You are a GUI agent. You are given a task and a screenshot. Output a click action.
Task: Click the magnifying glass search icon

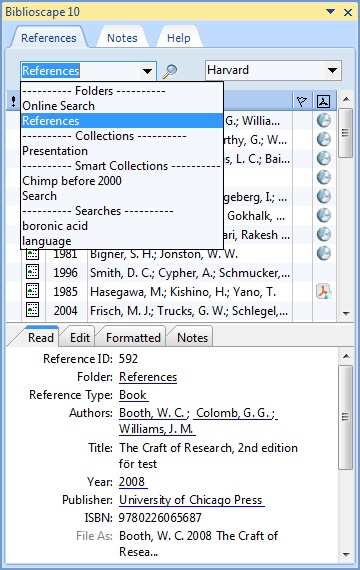pyautogui.click(x=169, y=71)
